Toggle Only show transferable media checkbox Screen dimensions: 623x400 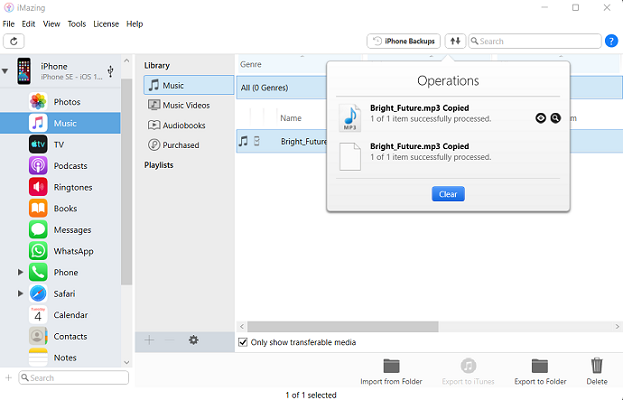pyautogui.click(x=243, y=343)
